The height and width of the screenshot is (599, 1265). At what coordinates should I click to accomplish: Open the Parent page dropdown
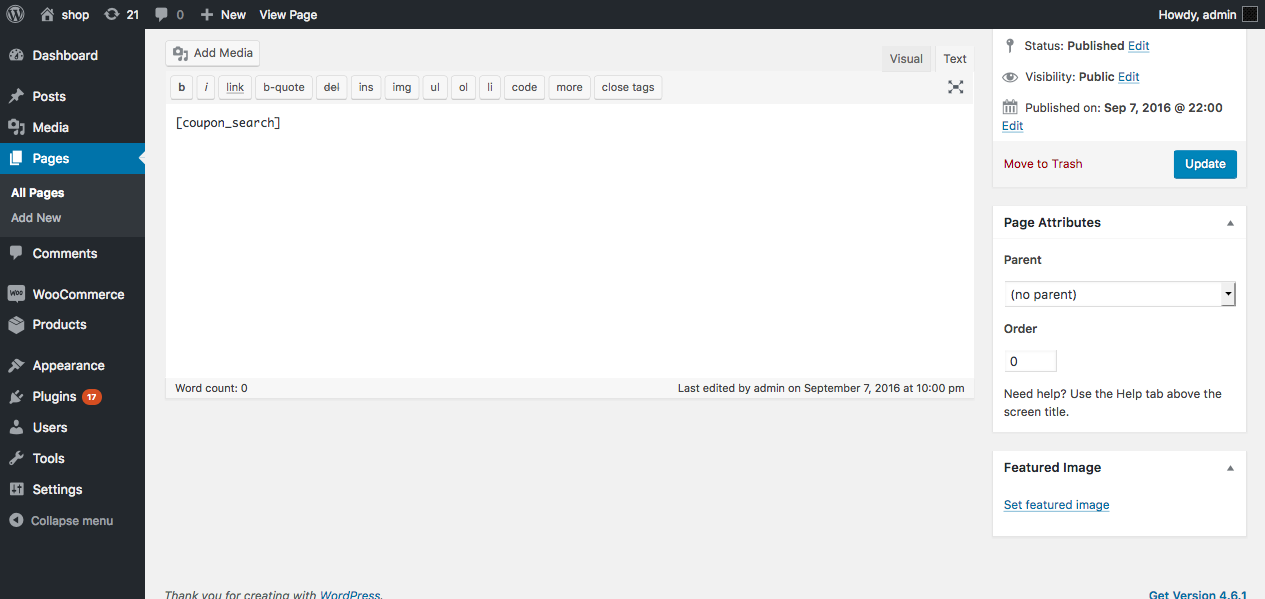pyautogui.click(x=1120, y=294)
